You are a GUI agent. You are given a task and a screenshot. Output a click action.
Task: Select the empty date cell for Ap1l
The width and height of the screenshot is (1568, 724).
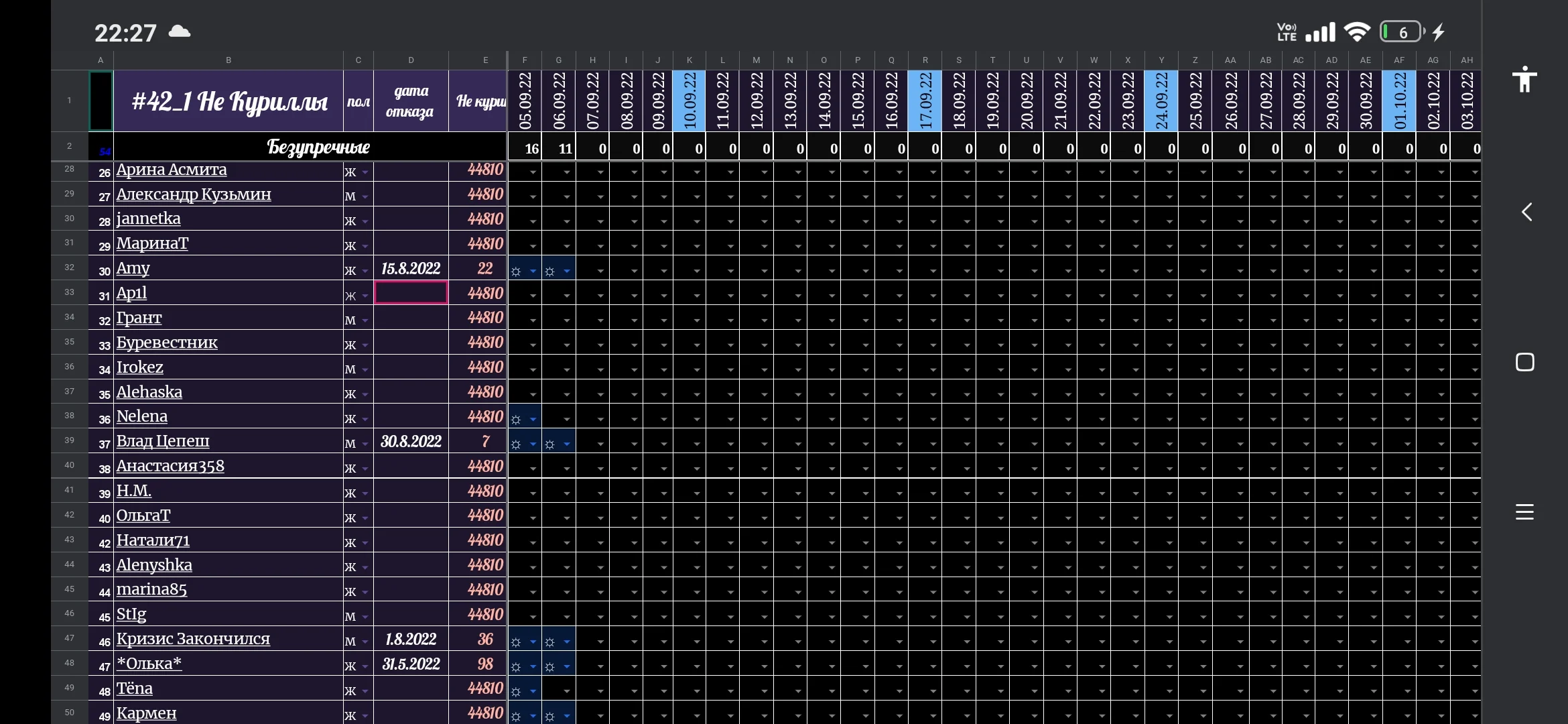pyautogui.click(x=411, y=292)
